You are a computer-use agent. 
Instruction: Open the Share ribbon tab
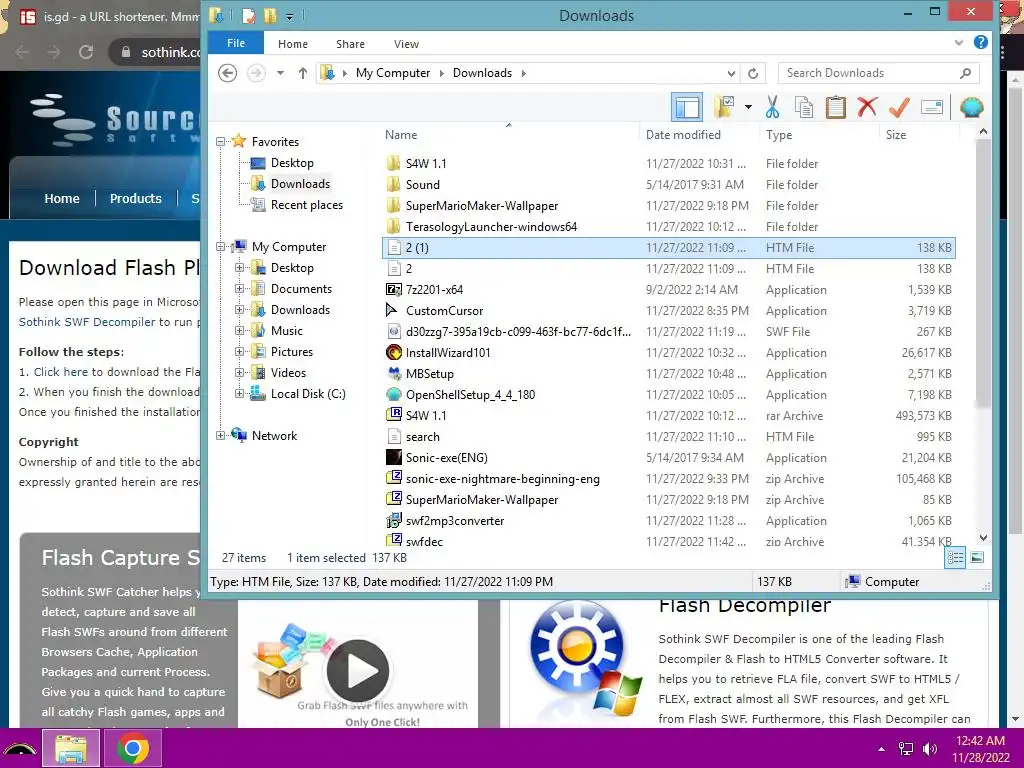[x=350, y=44]
